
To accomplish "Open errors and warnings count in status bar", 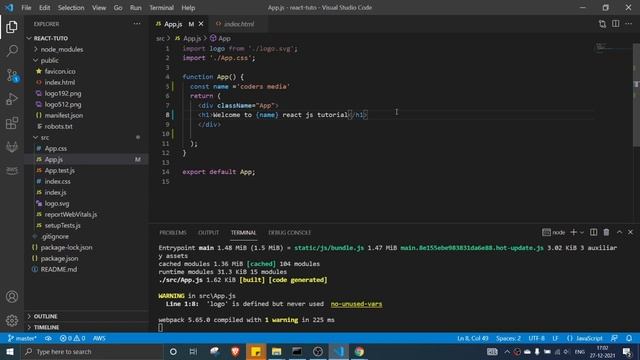I will (x=72, y=338).
